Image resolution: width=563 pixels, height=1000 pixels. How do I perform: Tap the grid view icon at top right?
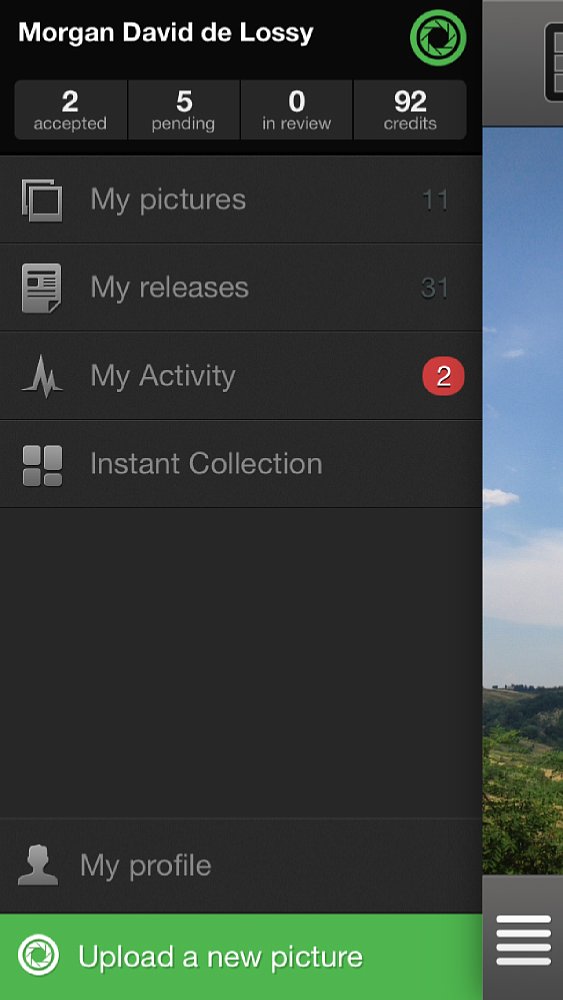(x=553, y=62)
